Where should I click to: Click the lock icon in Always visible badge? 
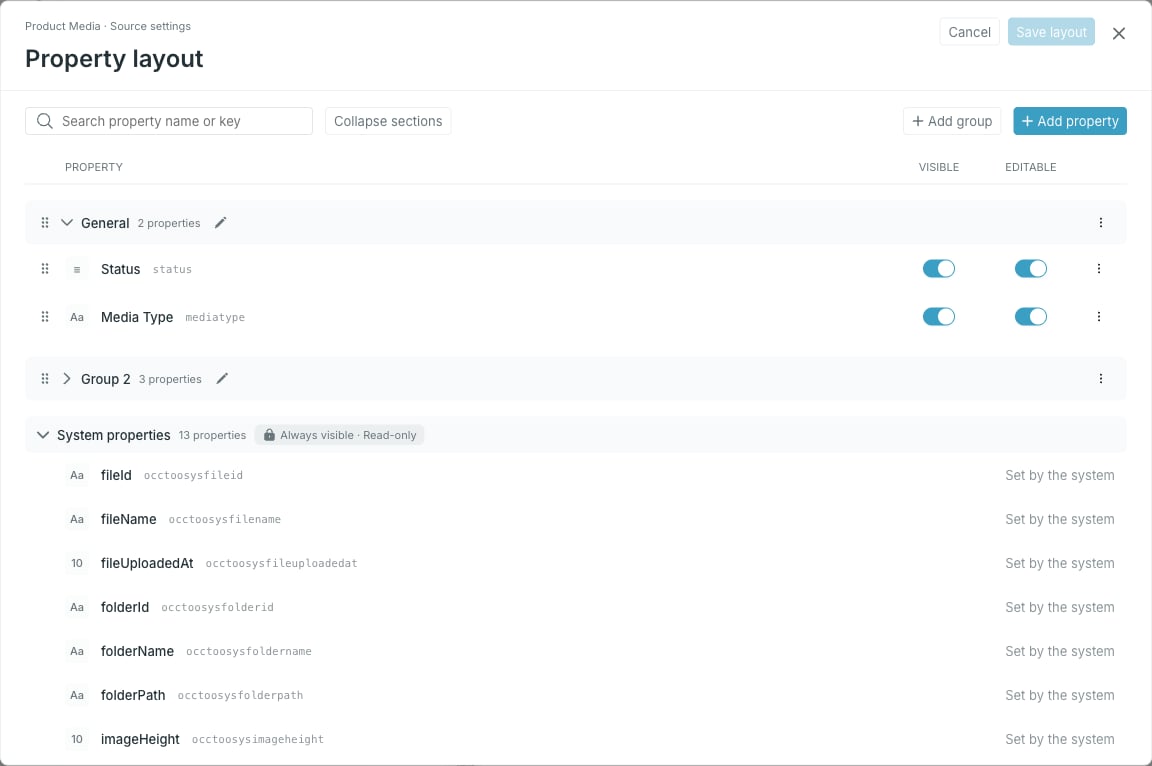[x=269, y=435]
